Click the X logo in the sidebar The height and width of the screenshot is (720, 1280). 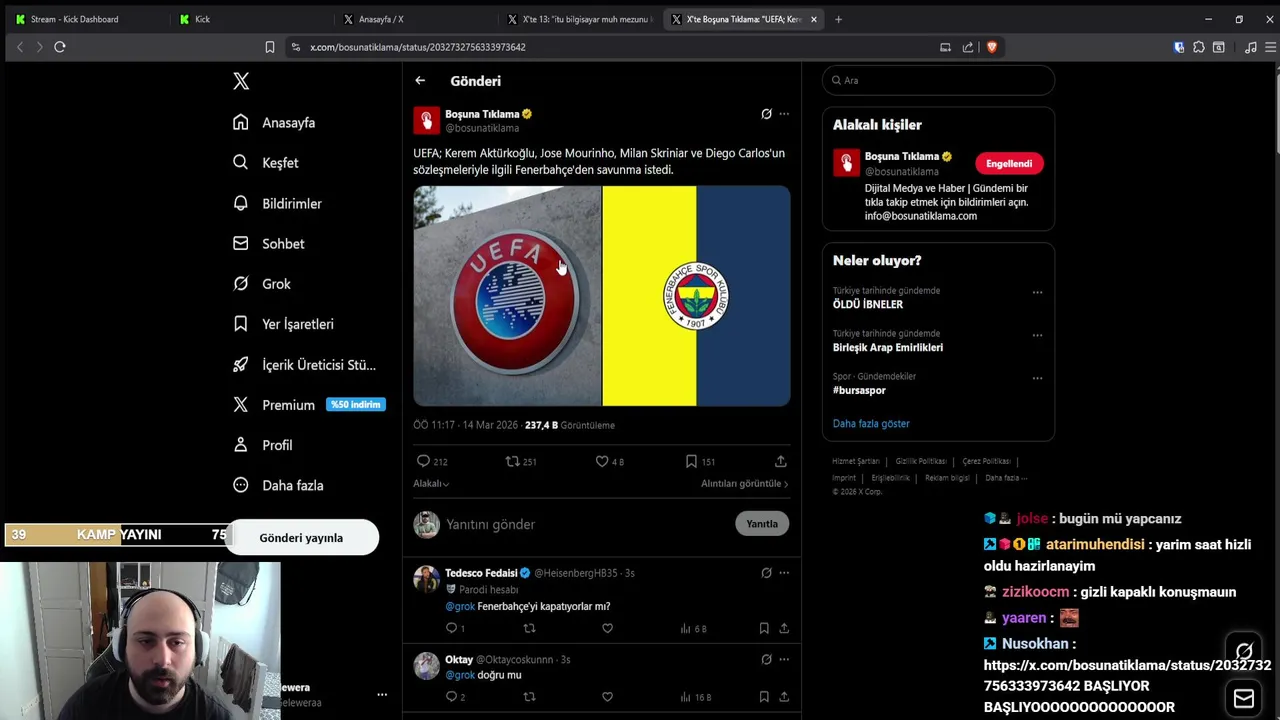point(241,81)
